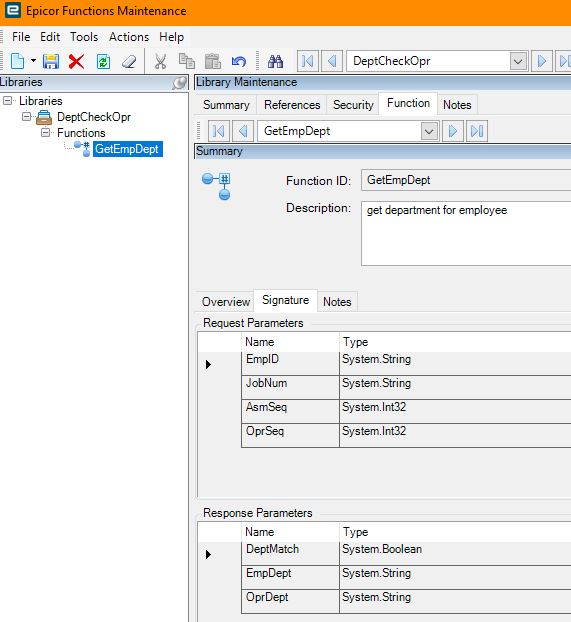
Task: Switch to the Security tab
Action: pos(353,105)
